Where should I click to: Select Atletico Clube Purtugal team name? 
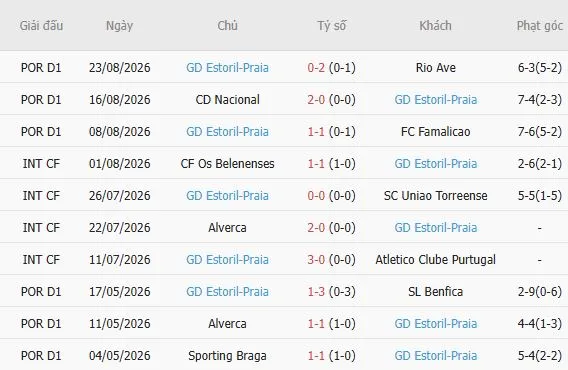[435, 260]
